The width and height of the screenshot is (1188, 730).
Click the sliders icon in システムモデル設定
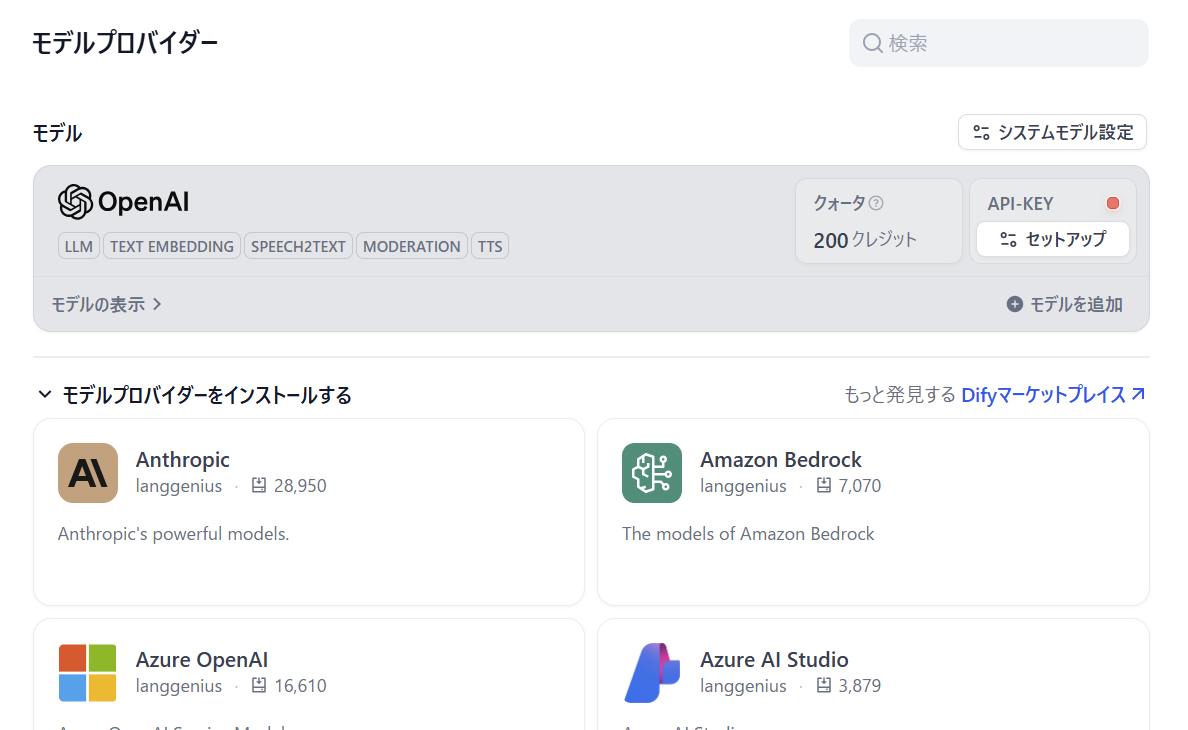(981, 133)
